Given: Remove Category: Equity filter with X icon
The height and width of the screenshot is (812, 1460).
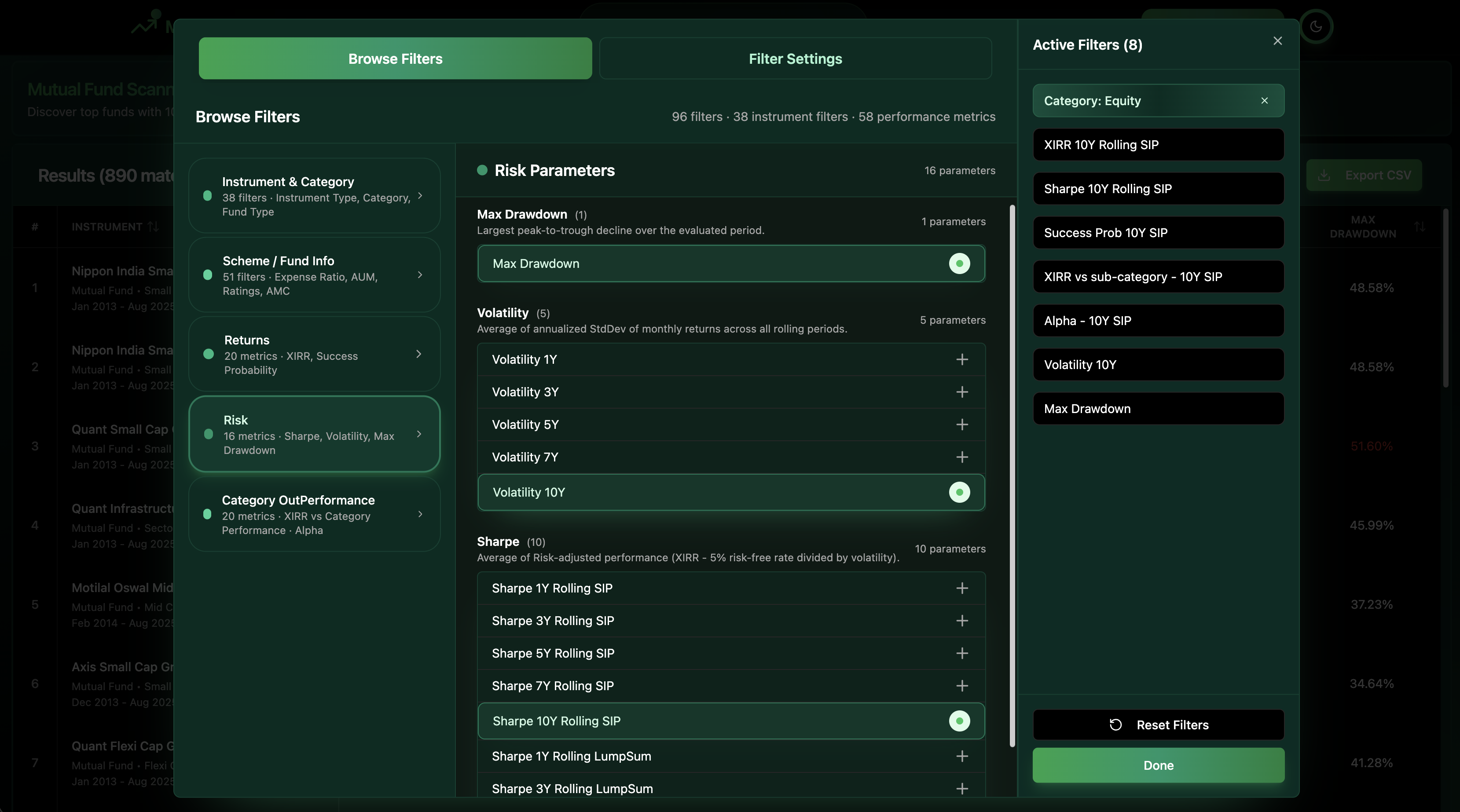Looking at the screenshot, I should click(1265, 100).
